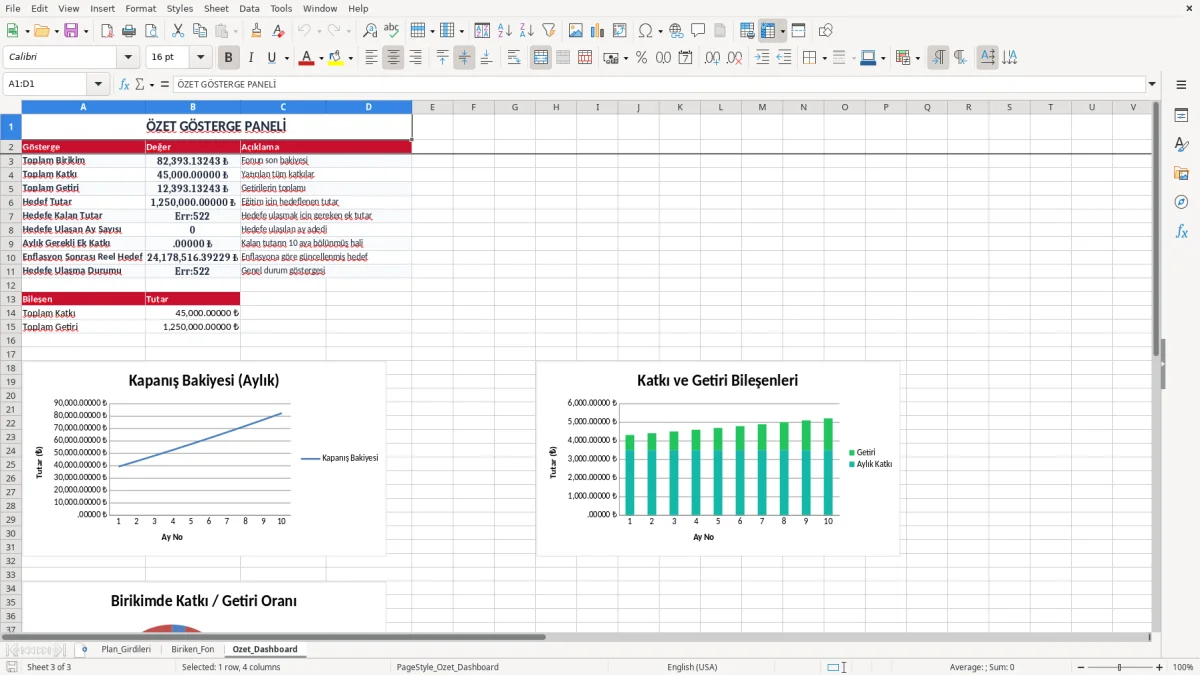The width and height of the screenshot is (1200, 675).
Task: Clear direct formatting icon
Action: (278, 31)
